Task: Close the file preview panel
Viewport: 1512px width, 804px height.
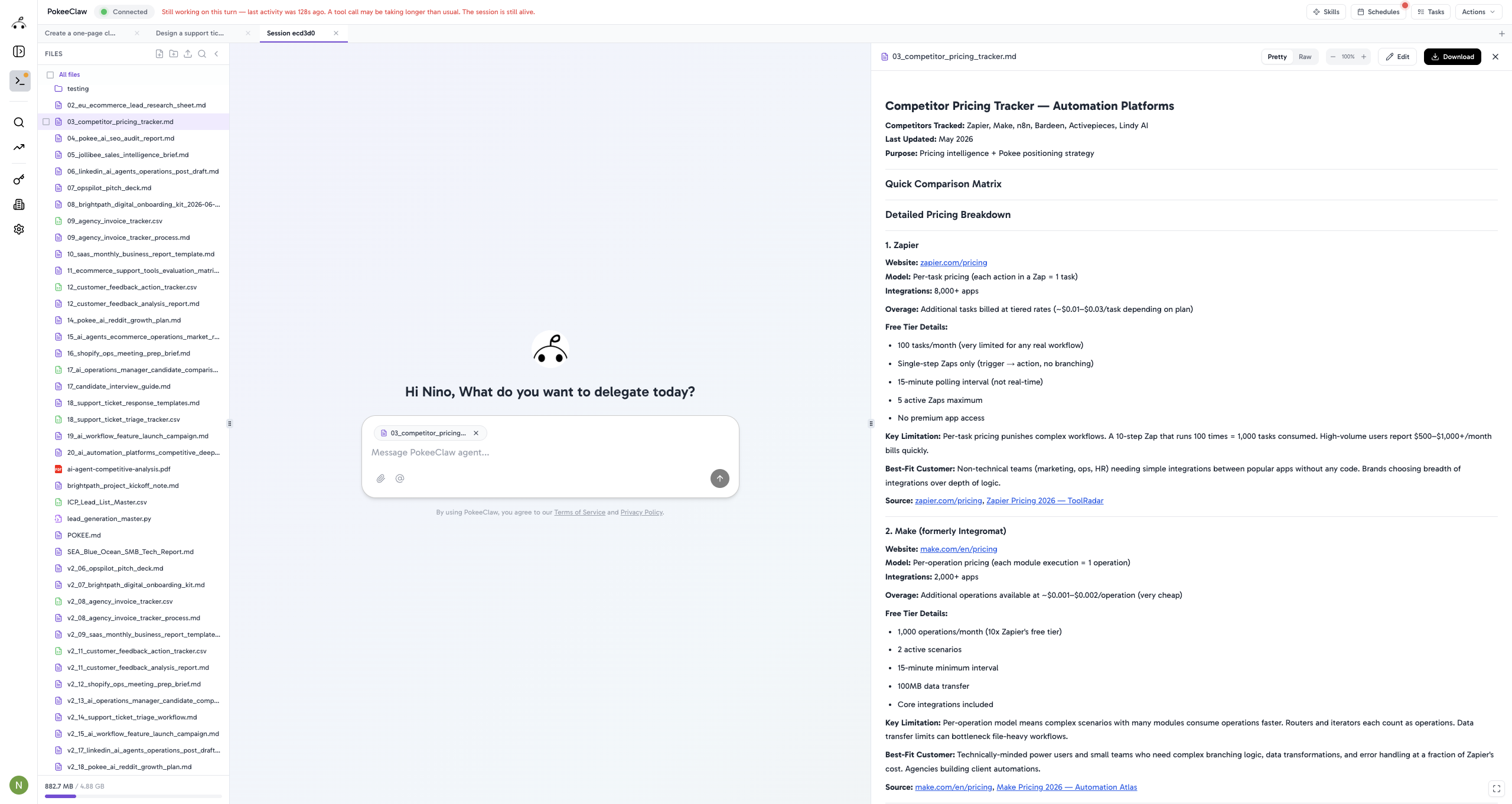Action: [x=1495, y=57]
